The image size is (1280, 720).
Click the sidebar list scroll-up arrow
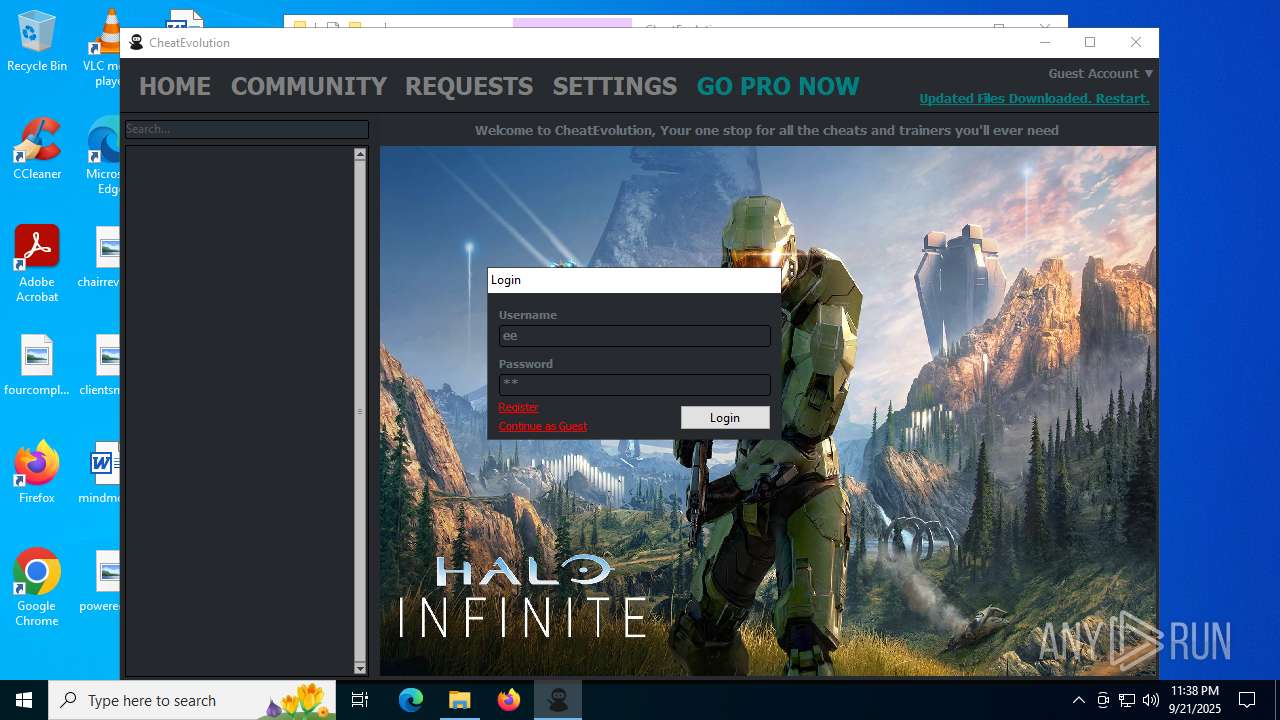(x=360, y=155)
